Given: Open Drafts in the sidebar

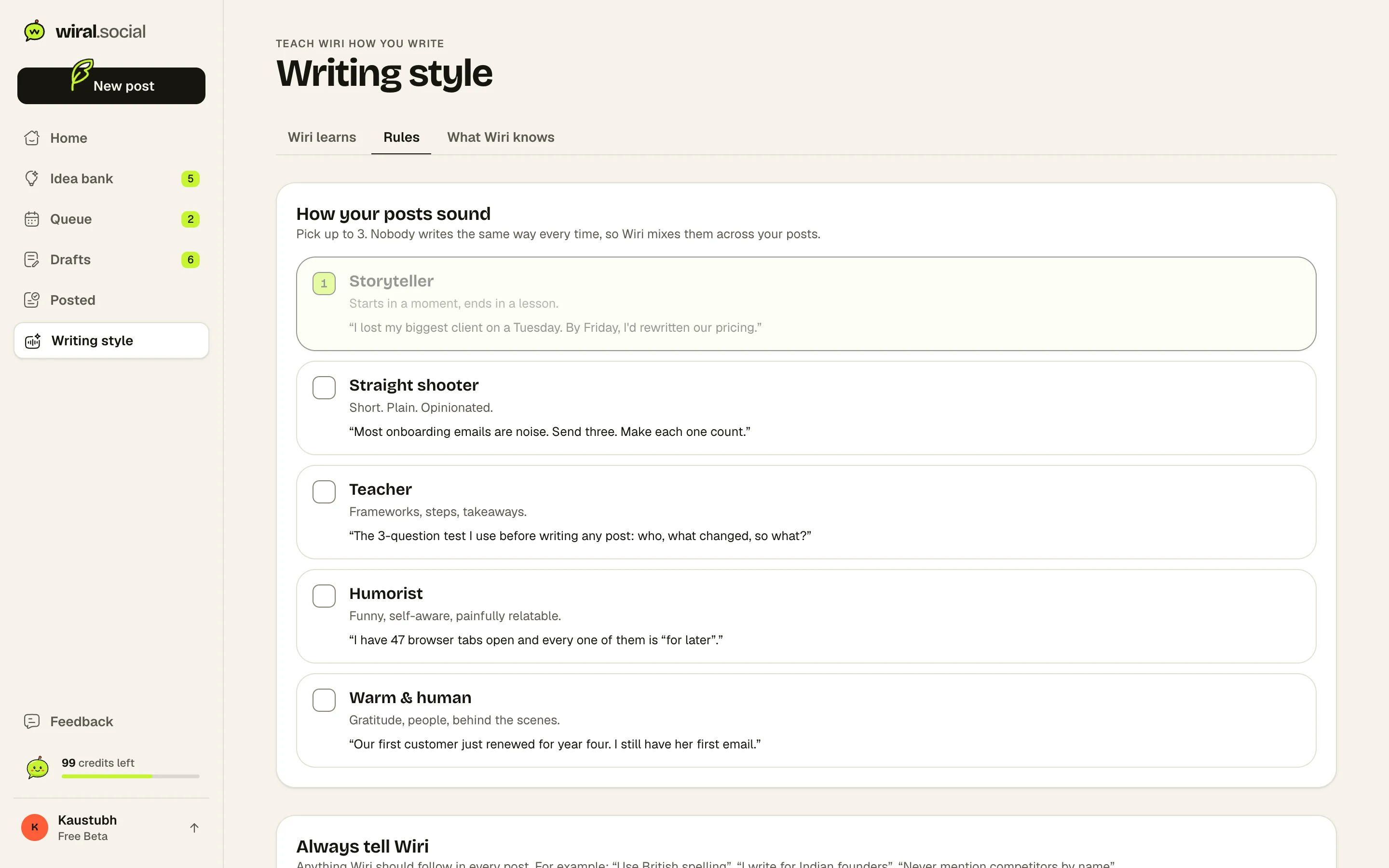Looking at the screenshot, I should click(x=111, y=259).
